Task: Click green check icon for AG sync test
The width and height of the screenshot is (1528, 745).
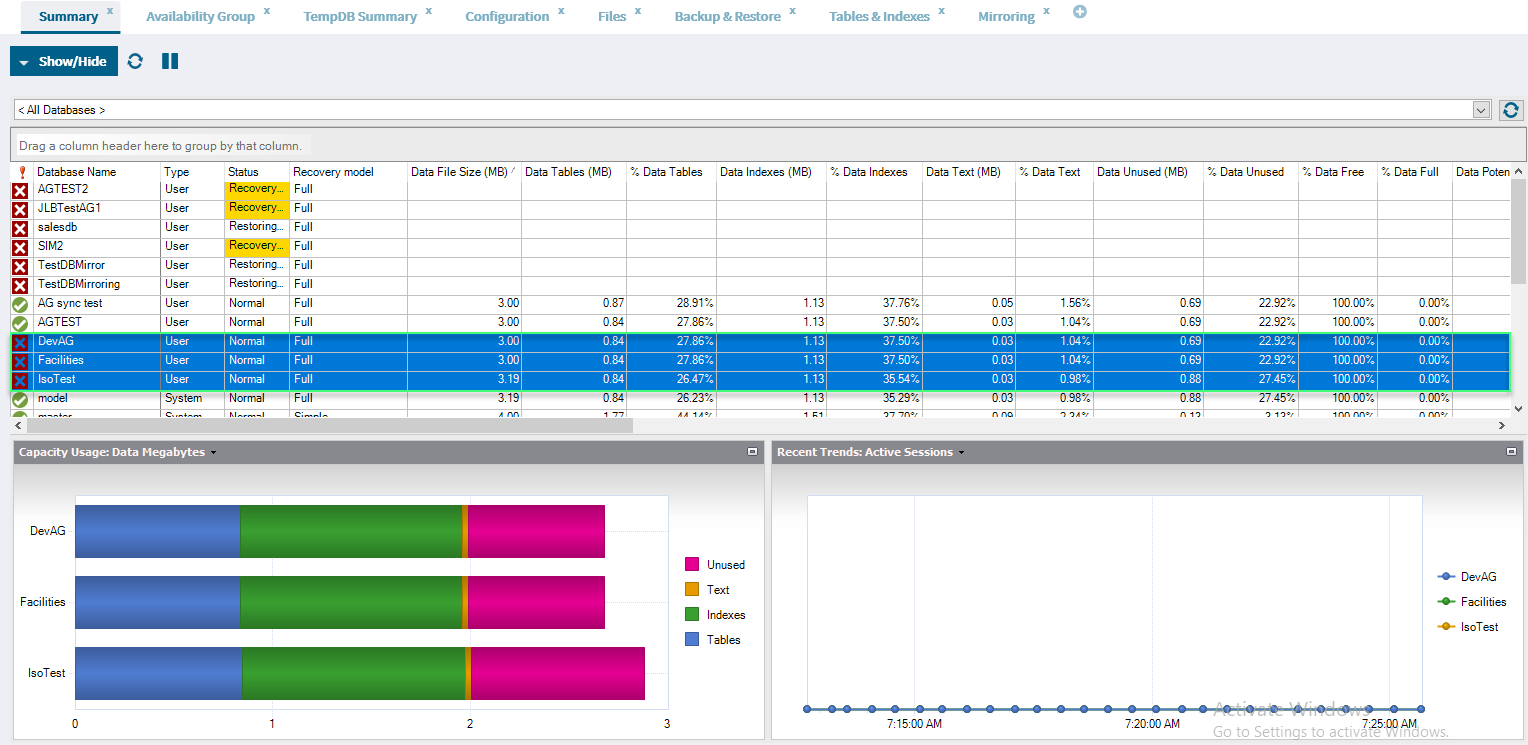Action: point(19,304)
